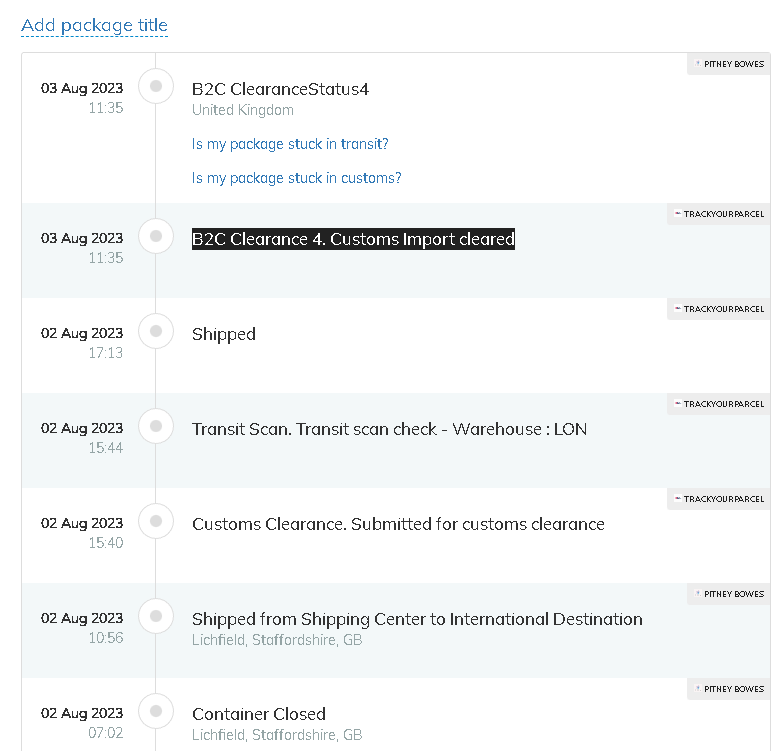Select timeline dot for Transit Scan event
This screenshot has width=778, height=751.
[x=156, y=427]
